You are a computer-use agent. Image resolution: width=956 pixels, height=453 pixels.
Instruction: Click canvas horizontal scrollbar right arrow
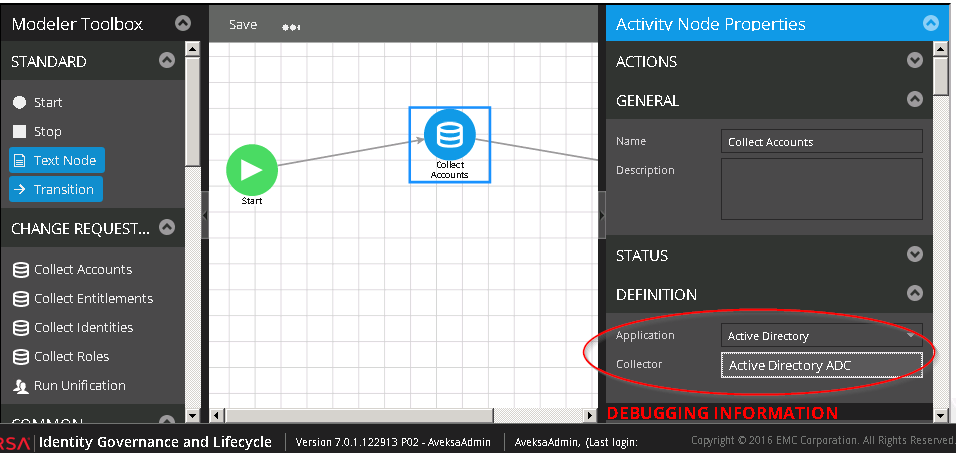pyautogui.click(x=589, y=416)
